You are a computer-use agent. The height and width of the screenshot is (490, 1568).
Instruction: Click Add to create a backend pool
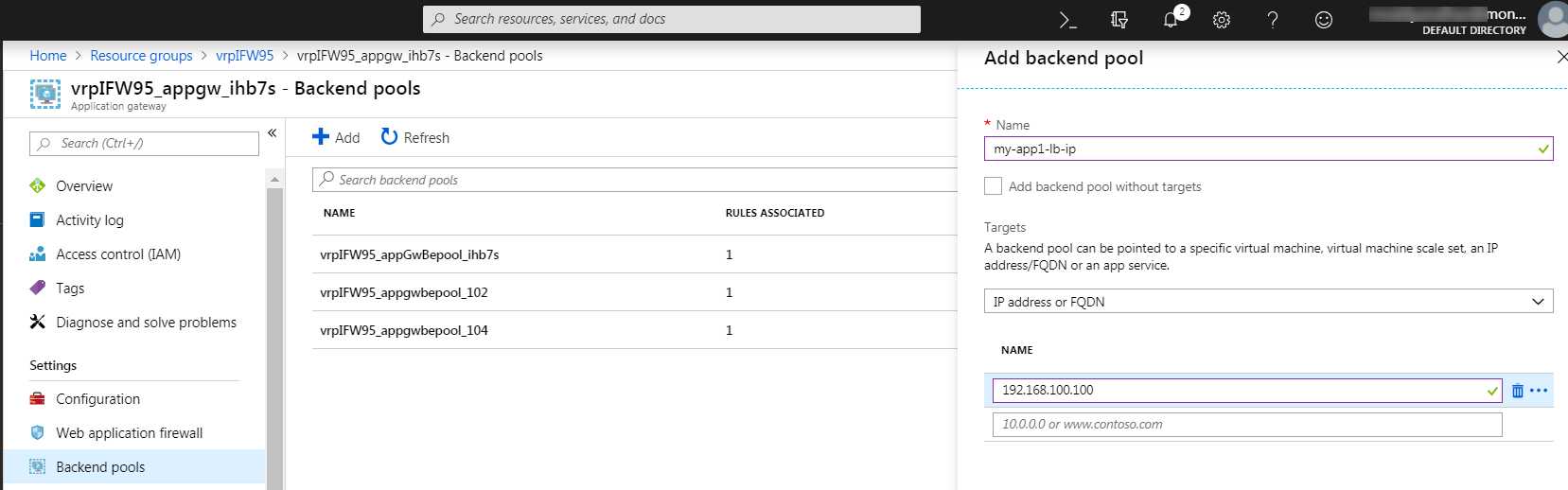(x=336, y=138)
